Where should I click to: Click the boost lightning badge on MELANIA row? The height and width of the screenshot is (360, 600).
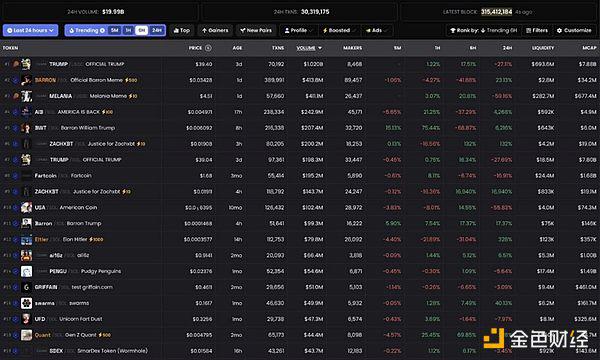(x=133, y=96)
